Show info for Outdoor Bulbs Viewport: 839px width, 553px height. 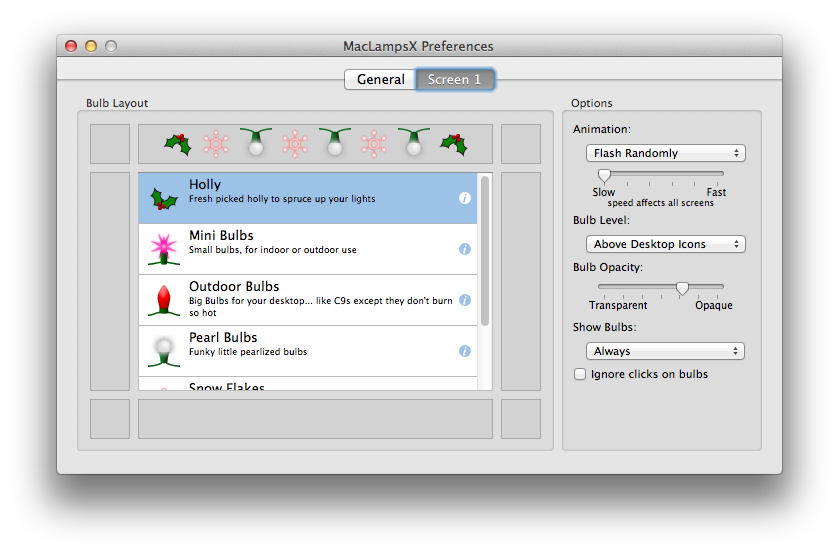(x=464, y=300)
